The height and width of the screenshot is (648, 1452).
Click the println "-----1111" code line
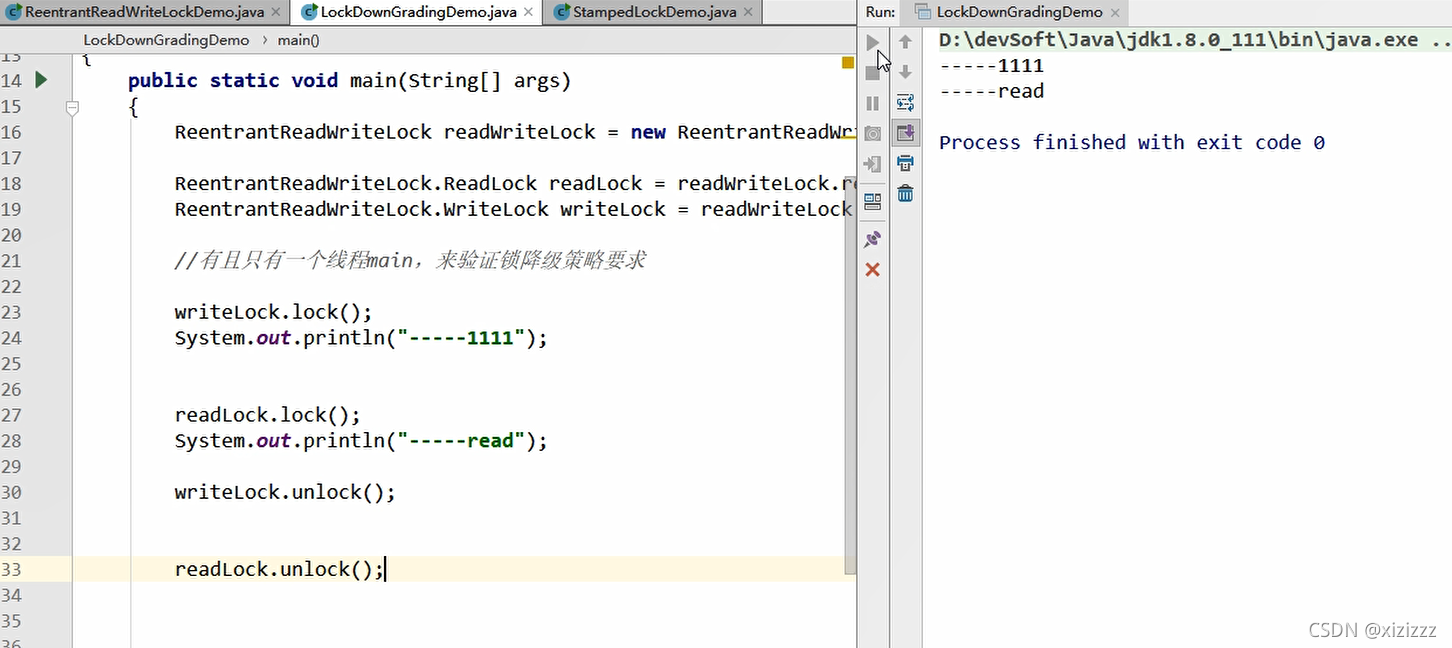(x=361, y=338)
